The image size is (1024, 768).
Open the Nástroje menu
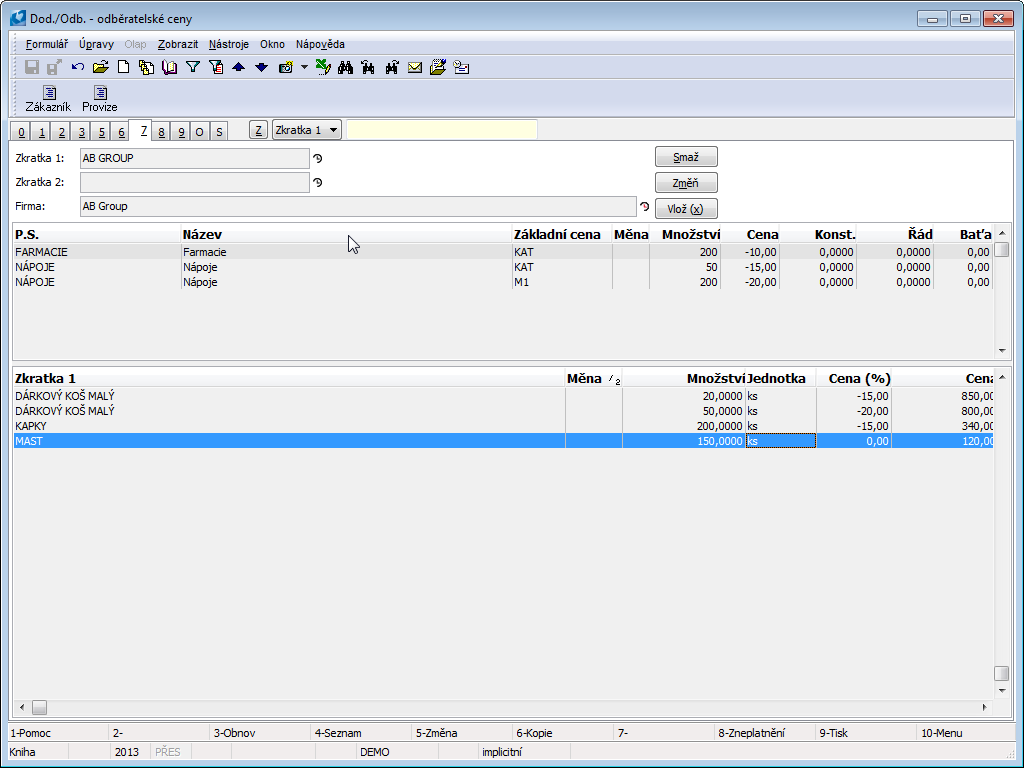click(x=229, y=44)
